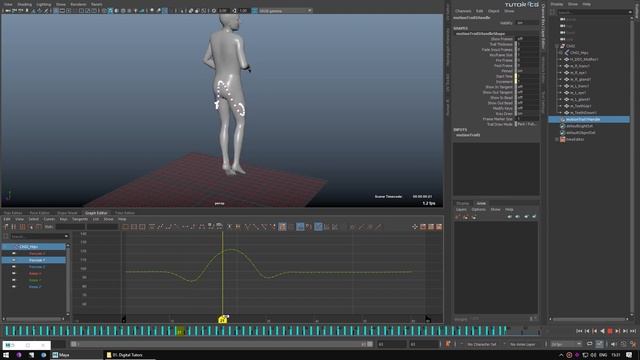Select Translate Y curve in Graph Editor list
The image size is (640, 360).
(x=34, y=260)
